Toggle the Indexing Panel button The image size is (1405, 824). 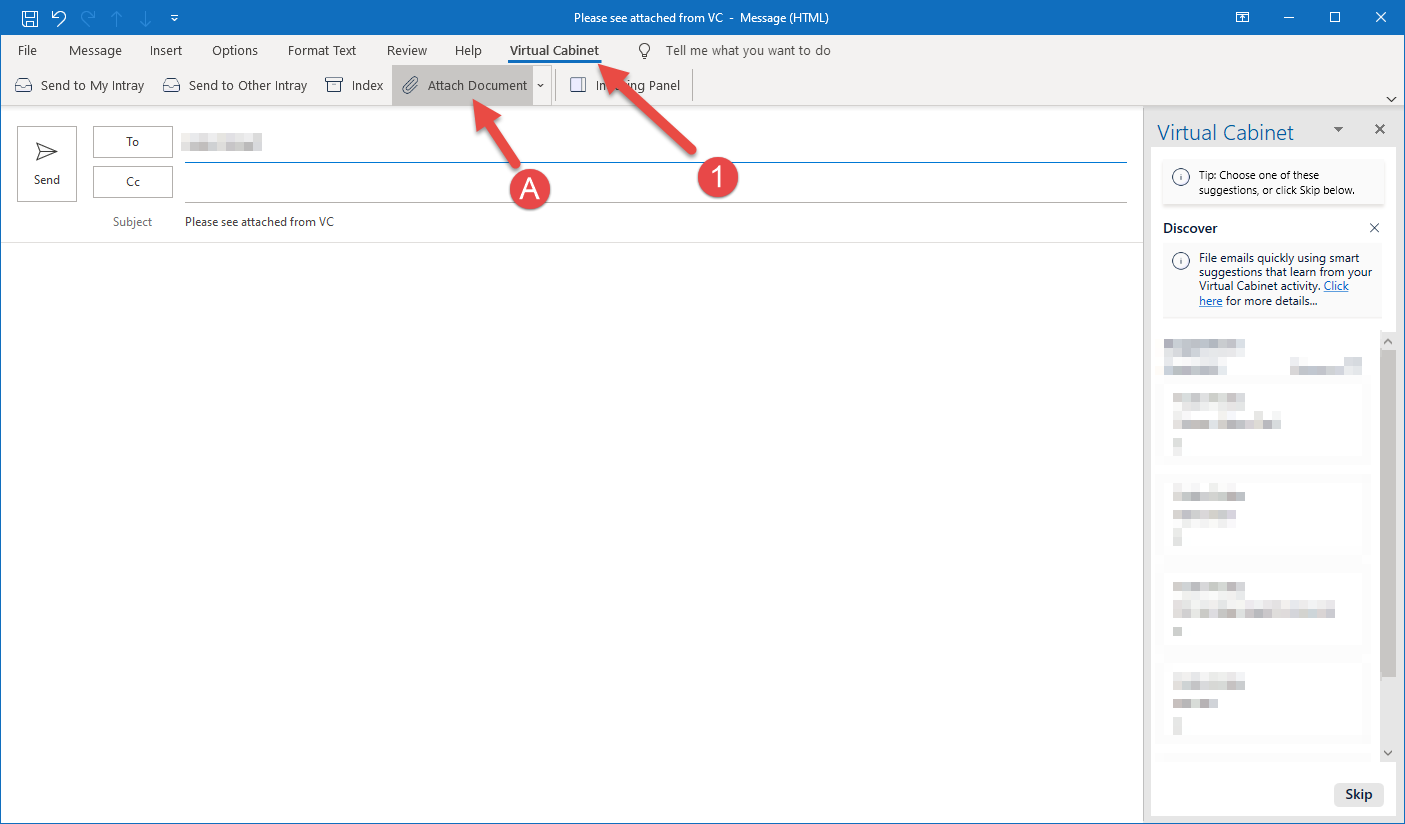pyautogui.click(x=625, y=85)
